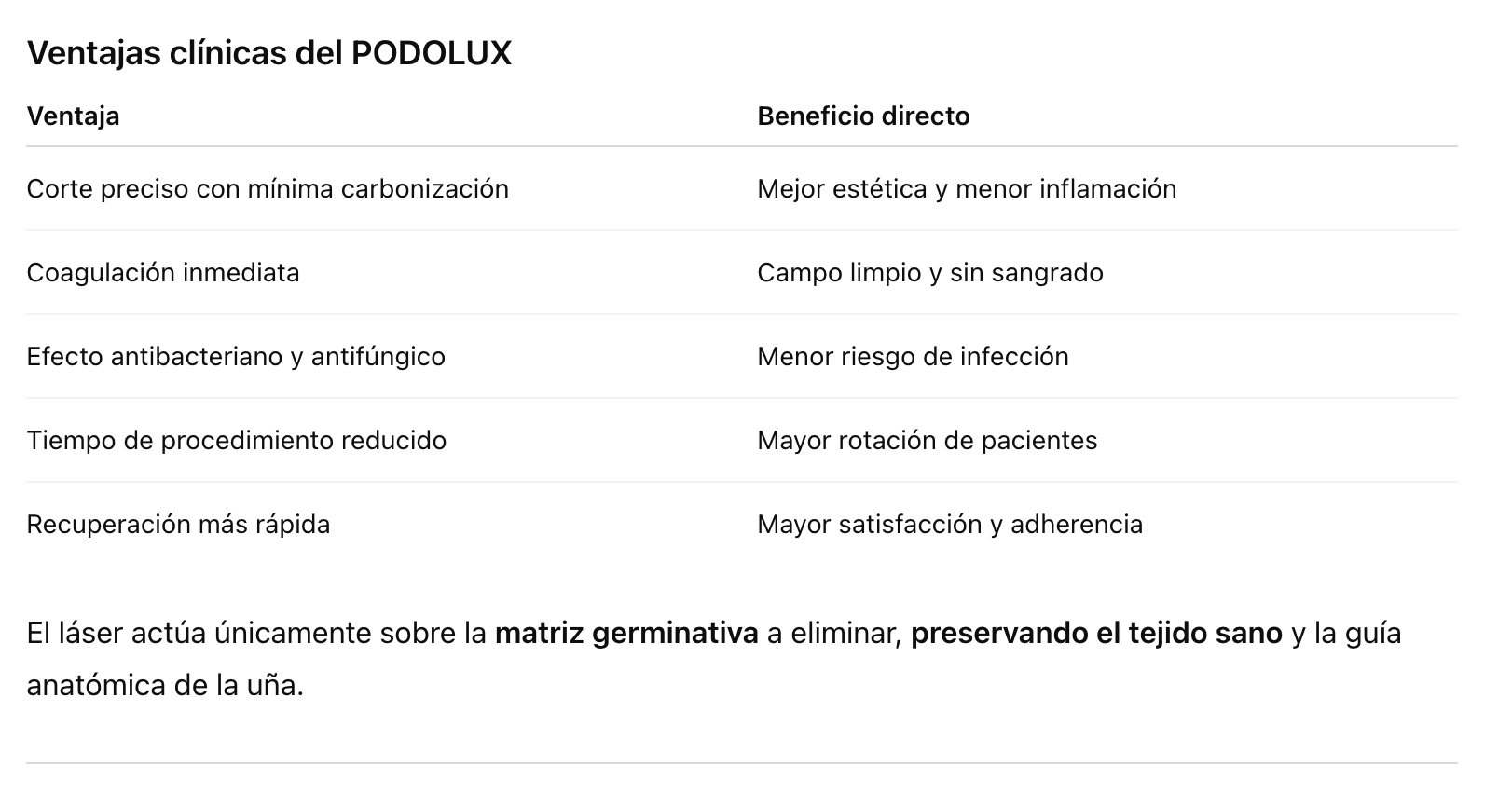Image resolution: width=1512 pixels, height=807 pixels.
Task: Click the "Mayor rotación de pacientes" cell
Action: click(928, 441)
